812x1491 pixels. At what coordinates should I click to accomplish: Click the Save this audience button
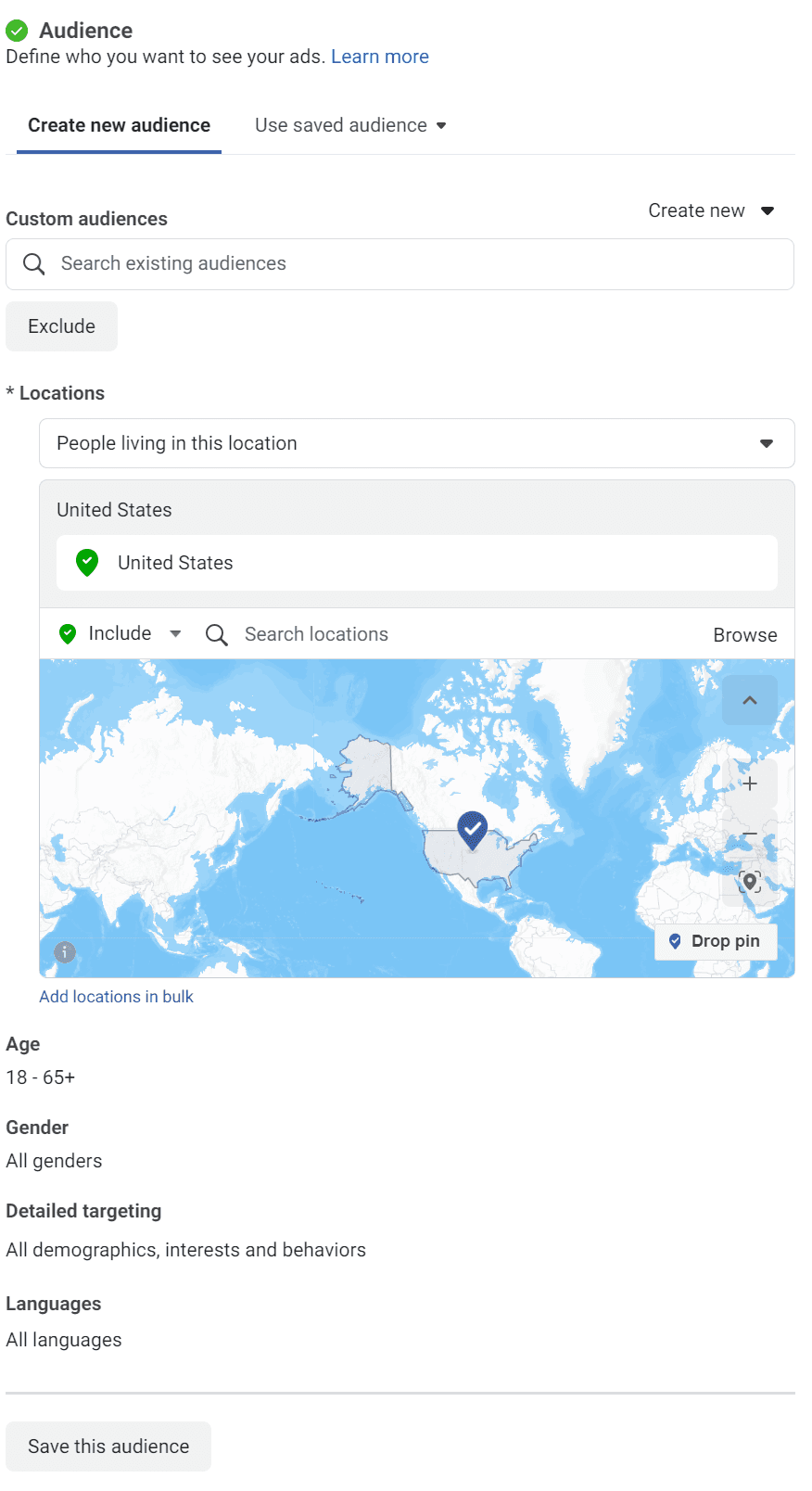108,1446
